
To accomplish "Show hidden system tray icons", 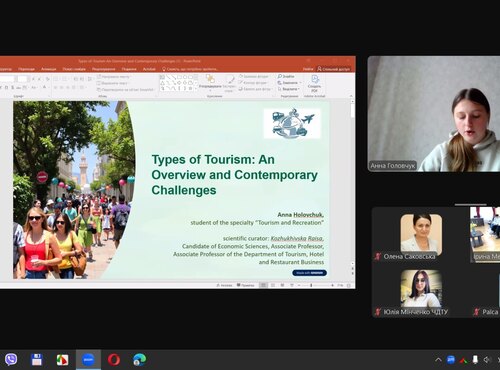I will tap(438, 360).
